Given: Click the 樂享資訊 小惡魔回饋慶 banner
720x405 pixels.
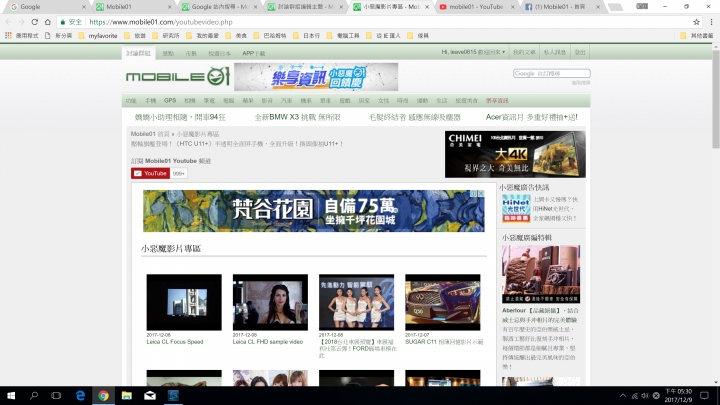Looking at the screenshot, I should [316, 77].
